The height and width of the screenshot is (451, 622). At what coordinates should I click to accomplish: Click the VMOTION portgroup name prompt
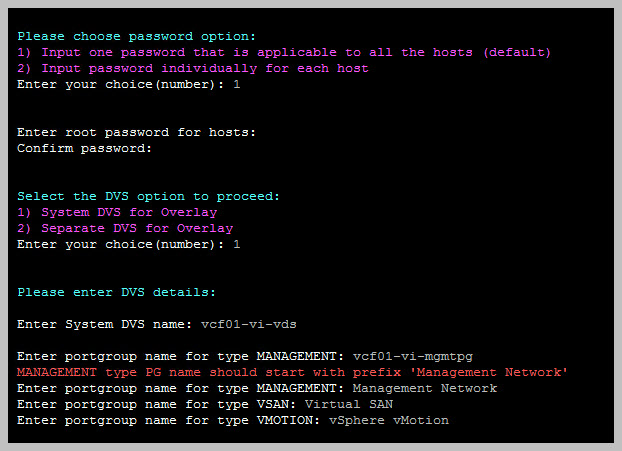pyautogui.click(x=172, y=420)
